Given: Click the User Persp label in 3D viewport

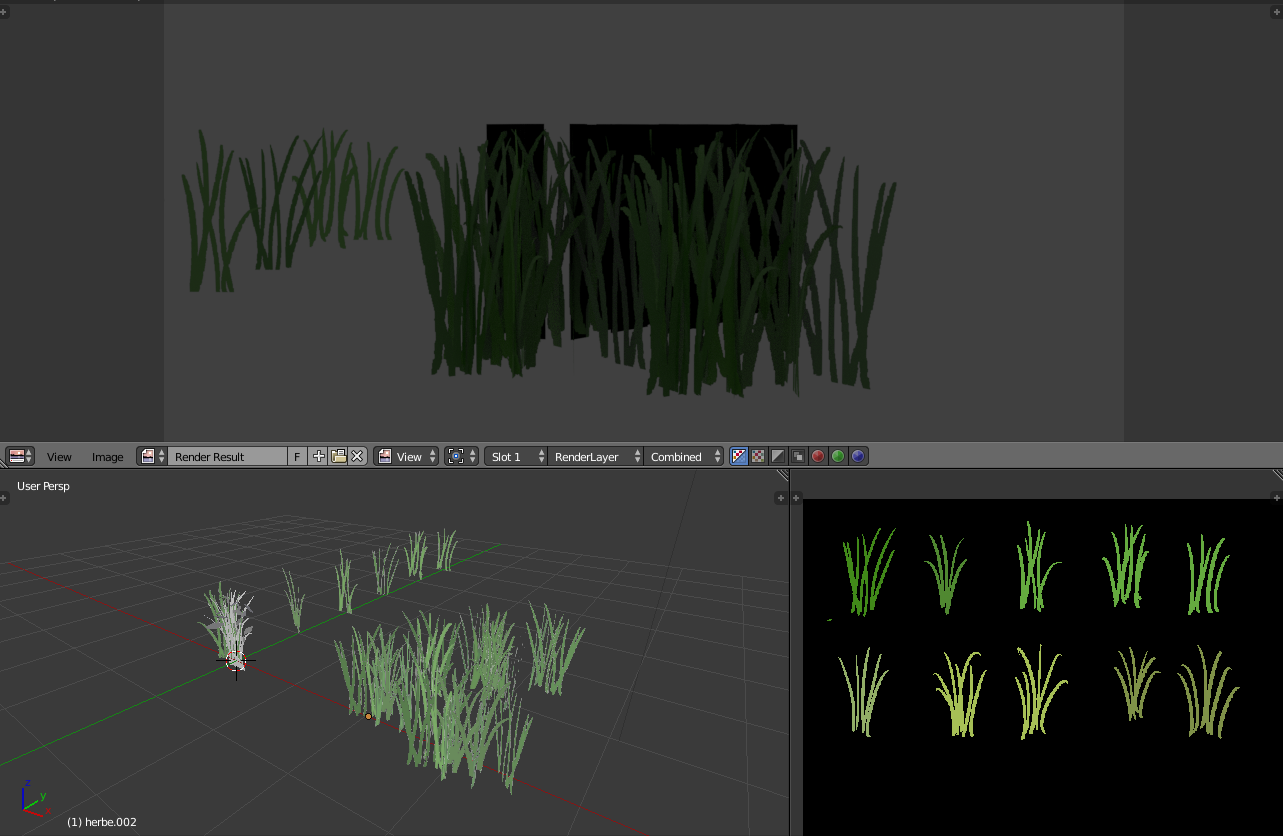Looking at the screenshot, I should click(x=43, y=486).
